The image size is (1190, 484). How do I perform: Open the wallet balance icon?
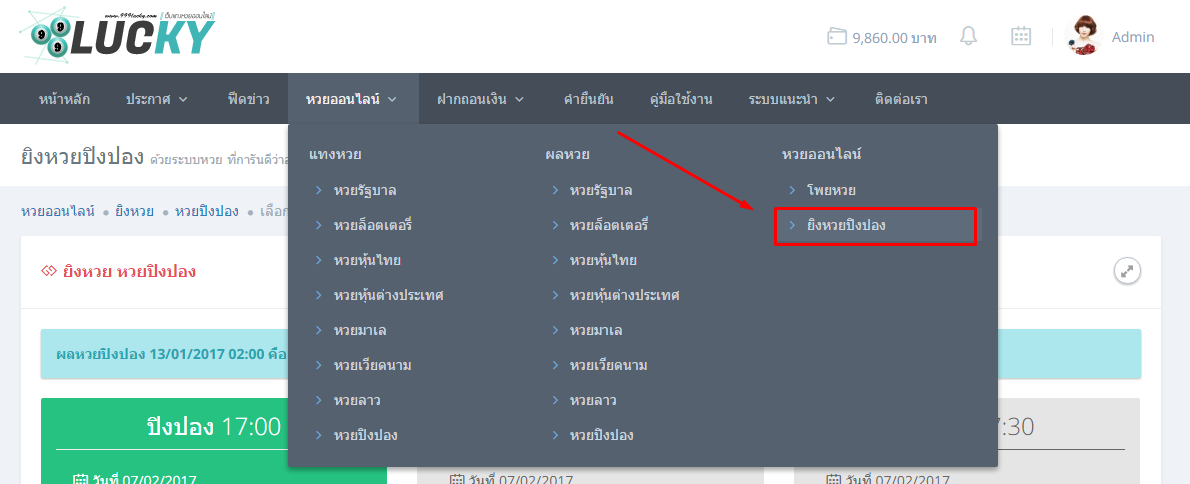pyautogui.click(x=836, y=37)
